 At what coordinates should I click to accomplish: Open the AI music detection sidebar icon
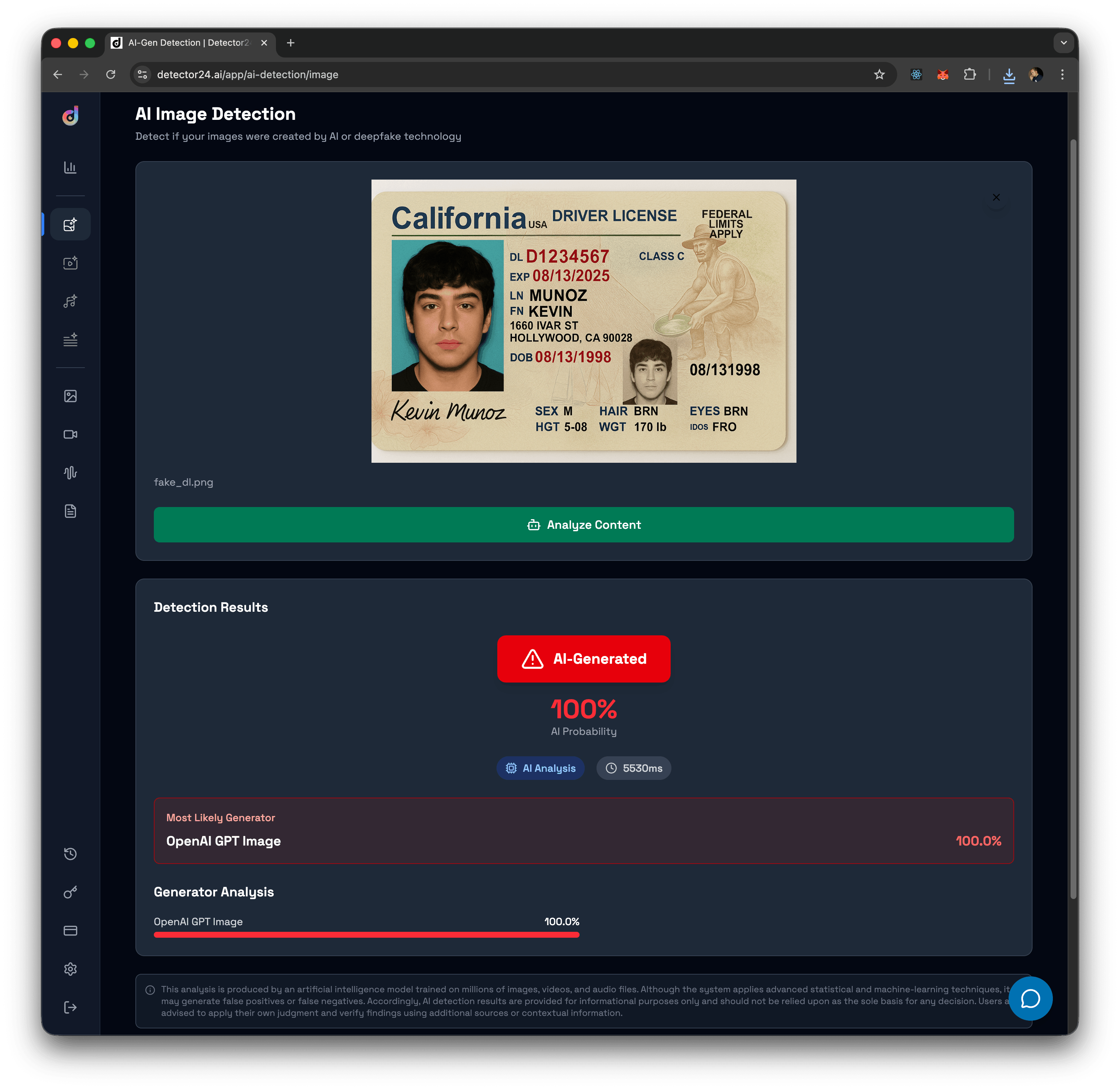tap(70, 301)
